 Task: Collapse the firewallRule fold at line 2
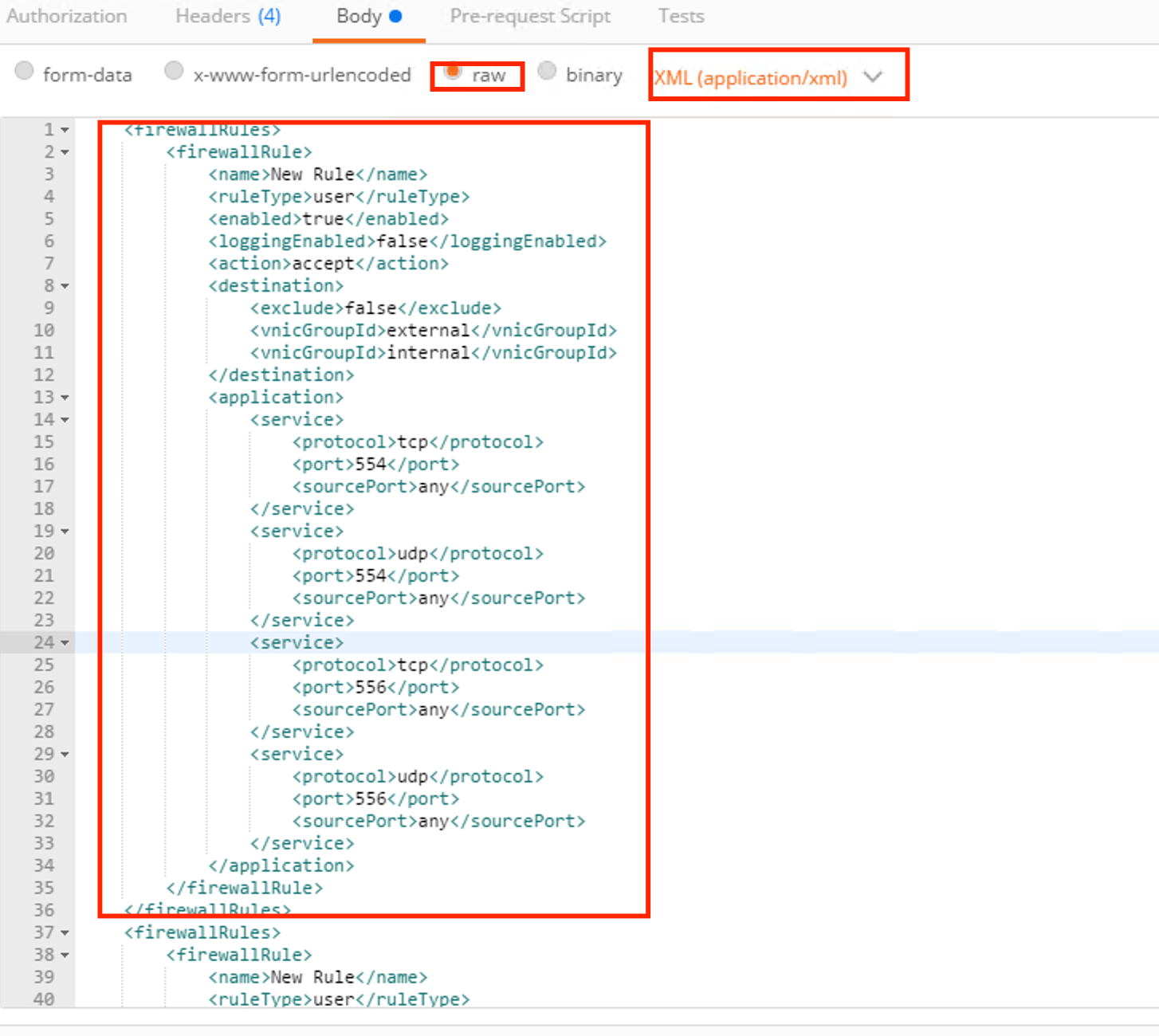[x=65, y=152]
